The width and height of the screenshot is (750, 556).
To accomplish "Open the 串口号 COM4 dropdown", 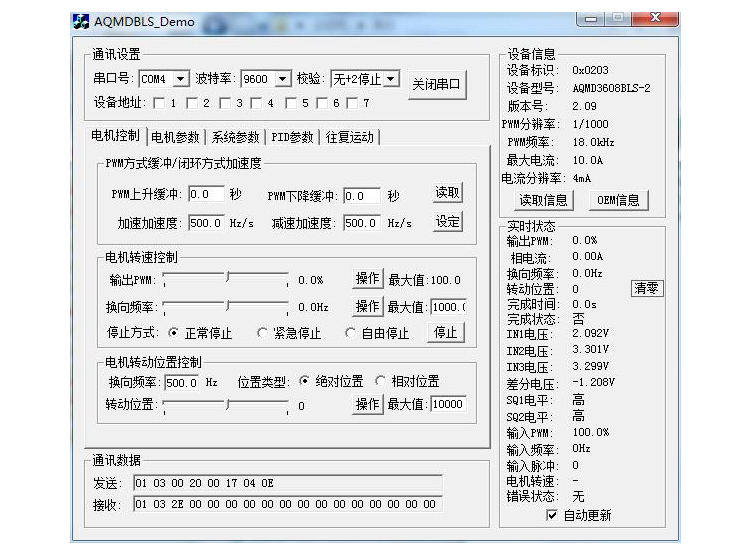I will (180, 79).
